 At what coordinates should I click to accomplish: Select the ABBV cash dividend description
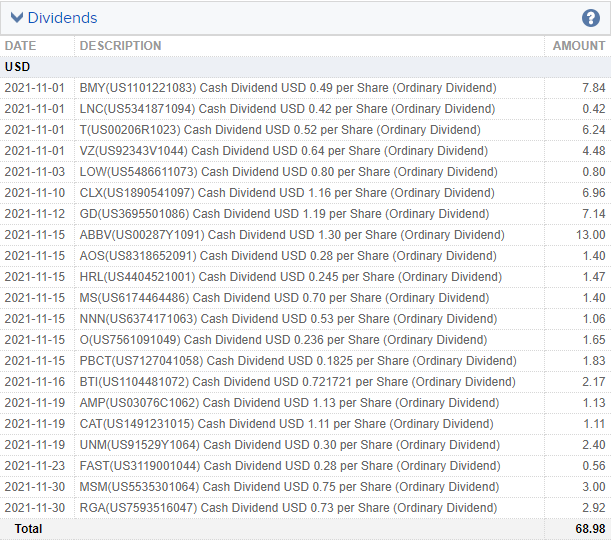pos(292,235)
